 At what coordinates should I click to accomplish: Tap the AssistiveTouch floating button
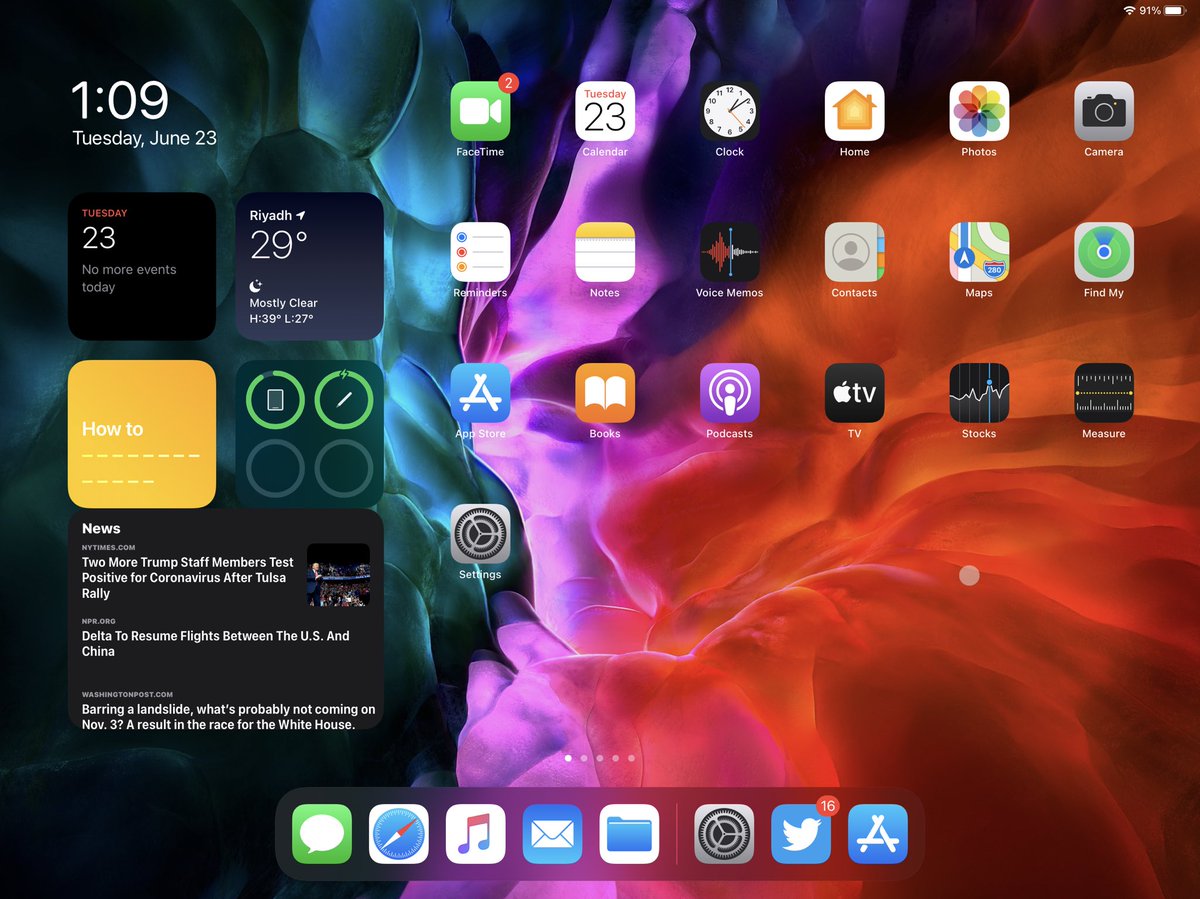pos(969,575)
